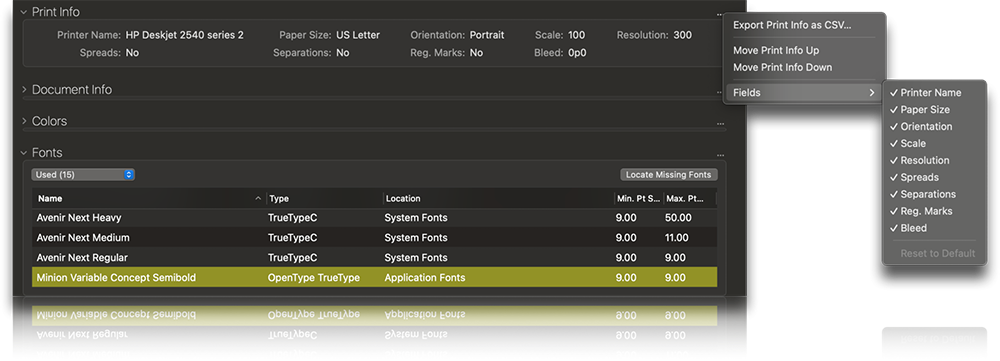Collapse the Print Info section
This screenshot has width=1000, height=361.
pyautogui.click(x=24, y=12)
